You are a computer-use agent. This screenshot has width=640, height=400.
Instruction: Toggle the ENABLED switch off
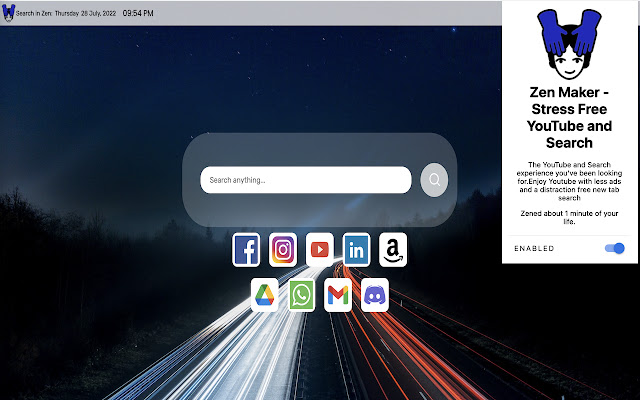(x=615, y=248)
